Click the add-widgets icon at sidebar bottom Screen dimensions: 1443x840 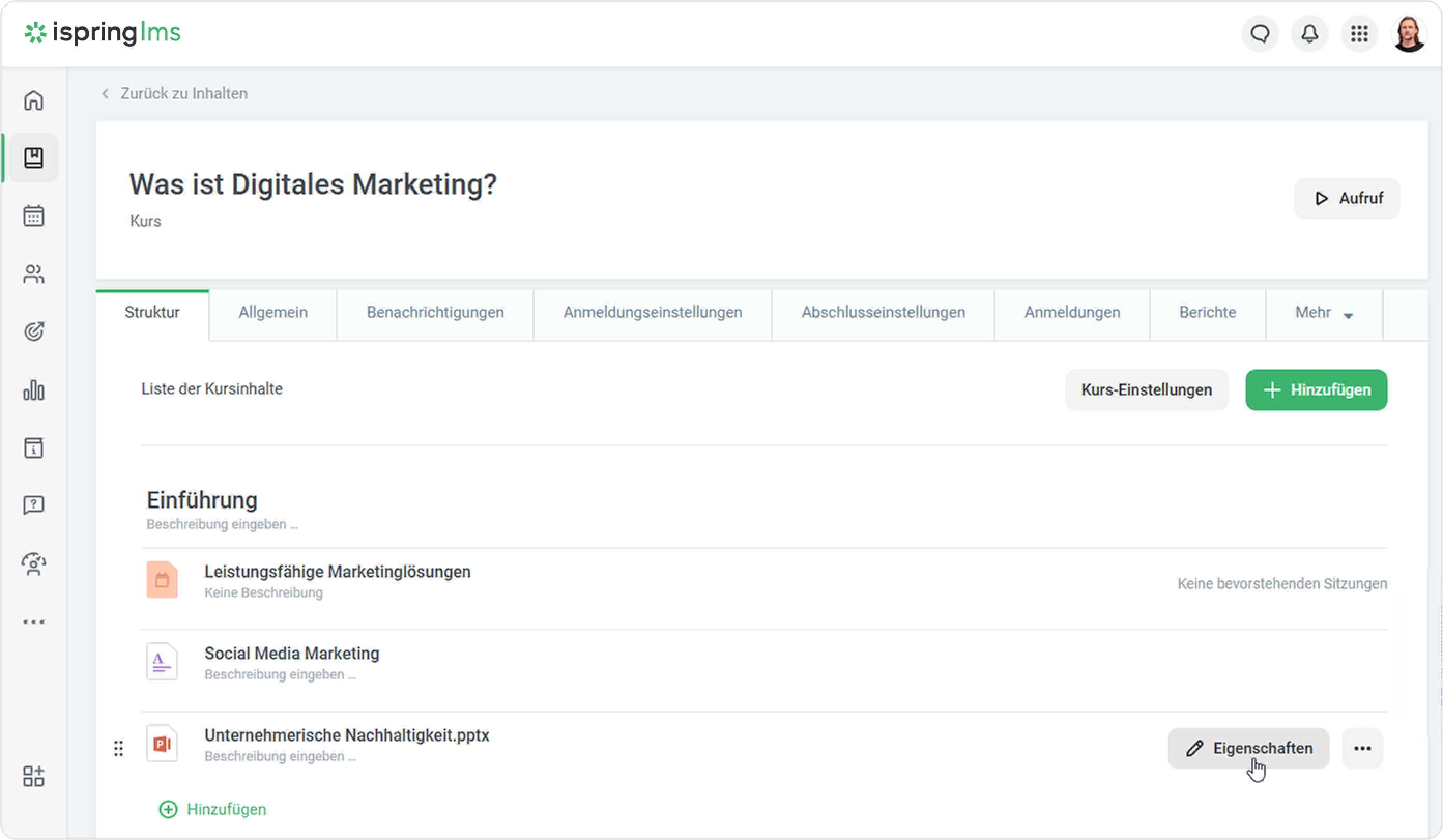pos(33,776)
